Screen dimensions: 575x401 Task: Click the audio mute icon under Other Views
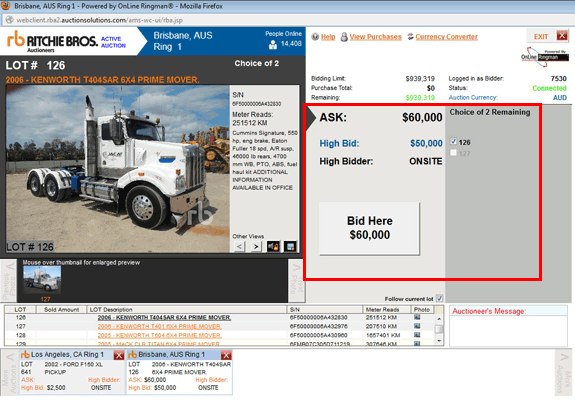tap(273, 246)
